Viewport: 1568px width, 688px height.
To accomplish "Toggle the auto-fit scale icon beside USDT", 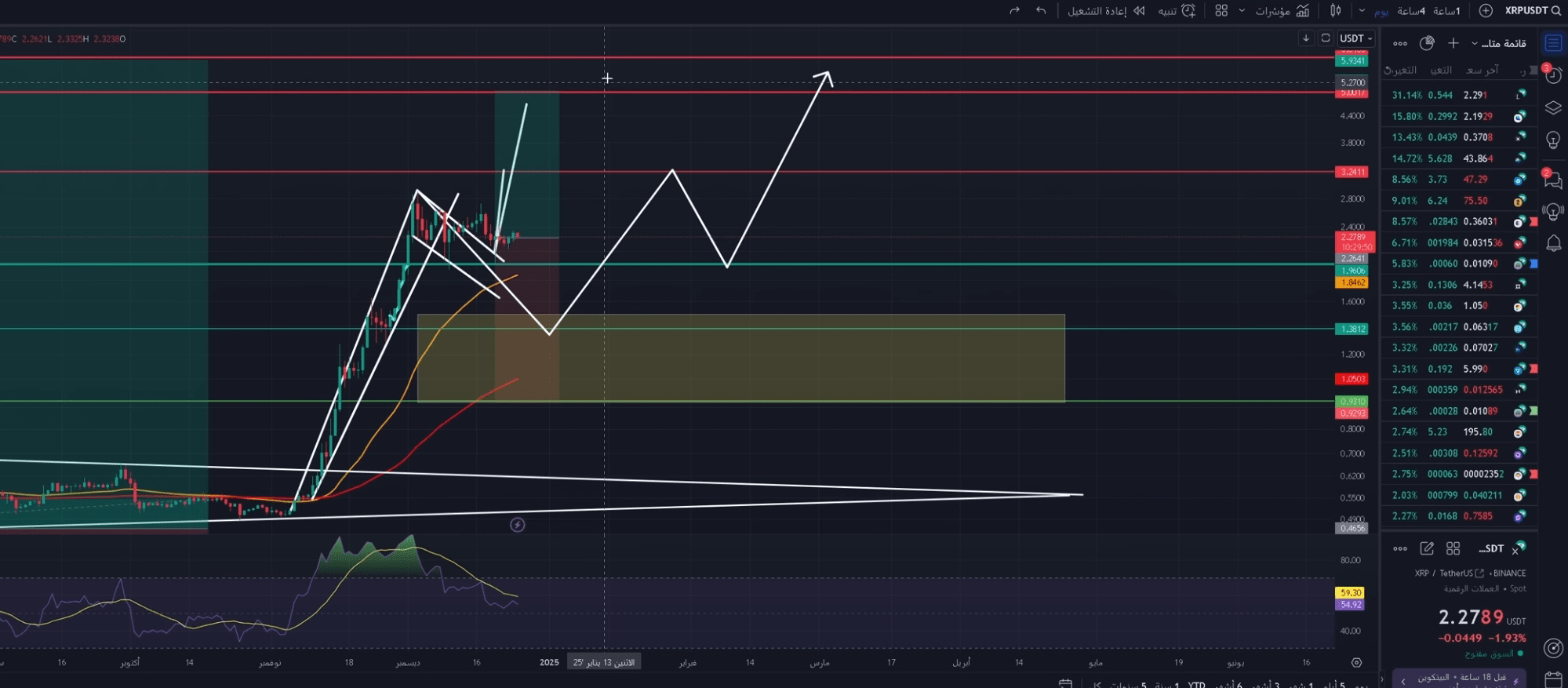I will 1326,38.
